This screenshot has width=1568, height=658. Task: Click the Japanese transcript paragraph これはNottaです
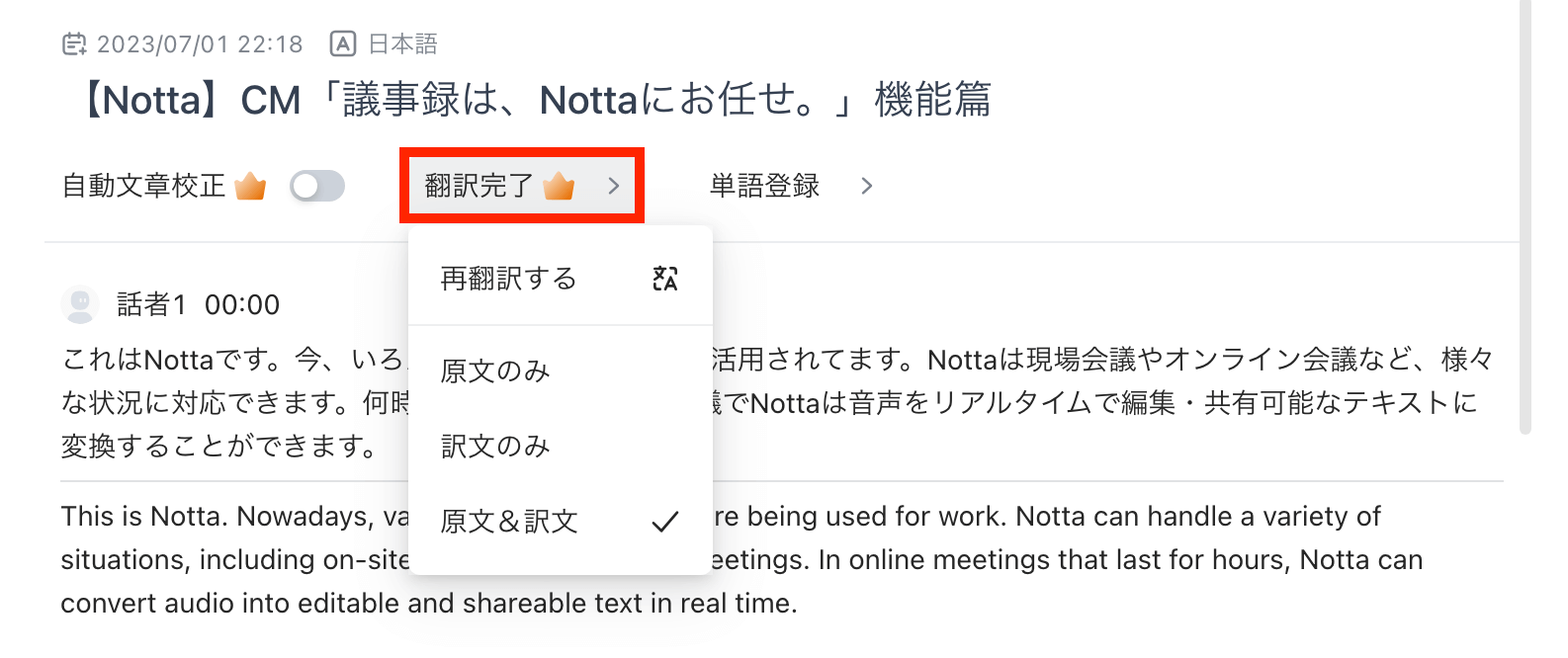(x=778, y=403)
